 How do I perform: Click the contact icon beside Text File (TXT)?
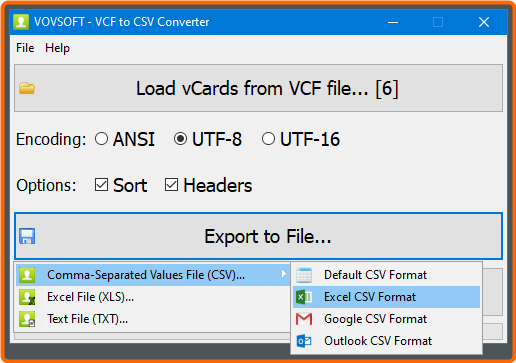27,319
